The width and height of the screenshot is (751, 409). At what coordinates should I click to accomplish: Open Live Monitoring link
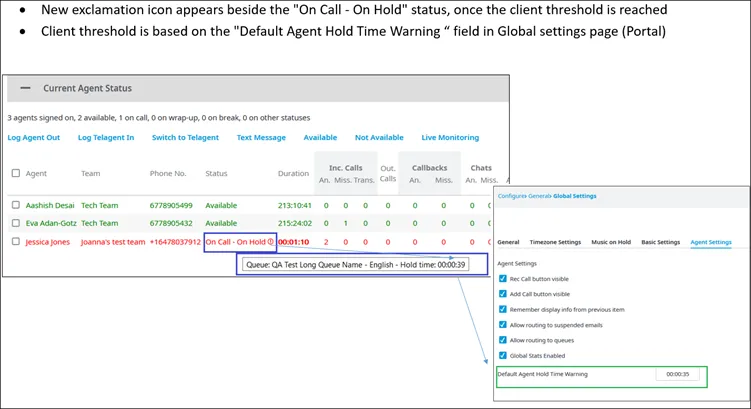point(450,137)
